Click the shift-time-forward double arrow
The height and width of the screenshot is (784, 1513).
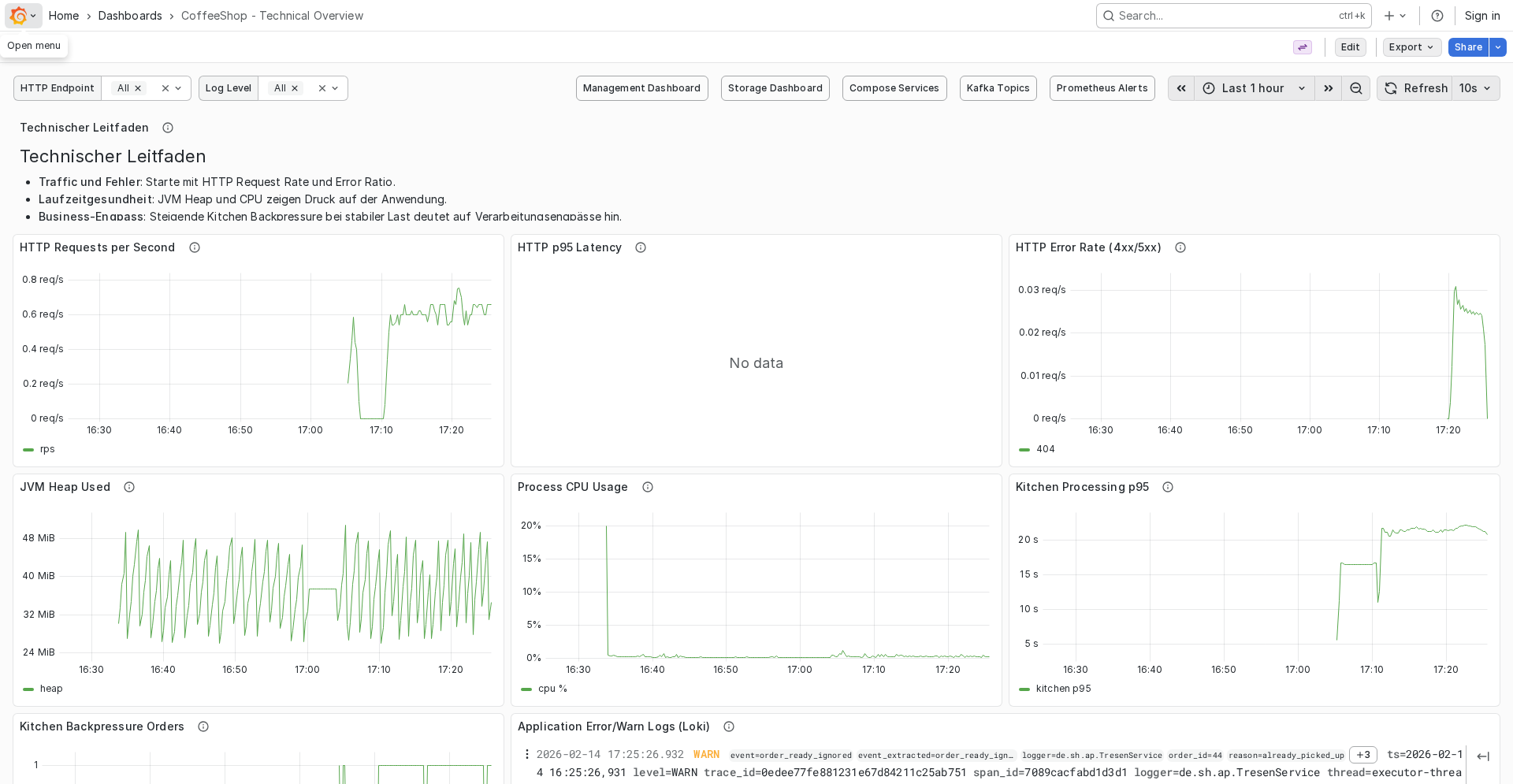pyautogui.click(x=1328, y=88)
